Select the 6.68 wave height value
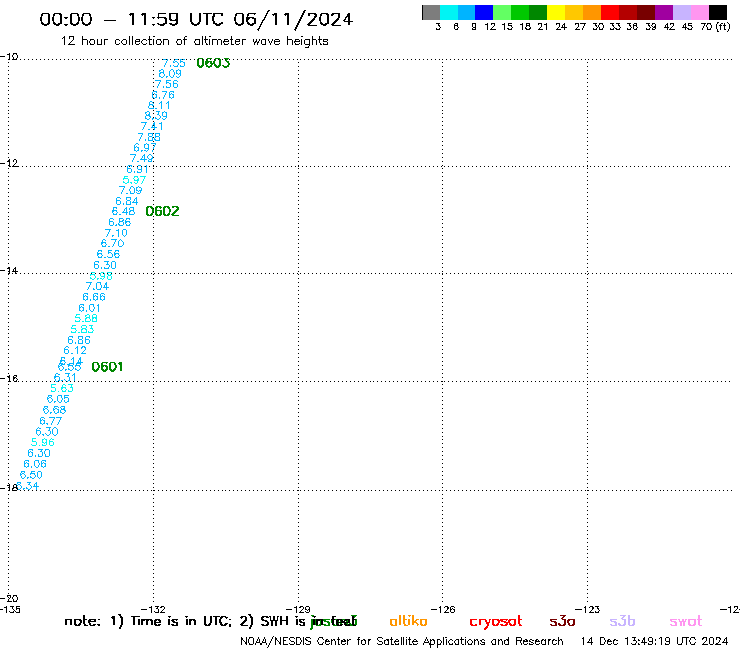Image resolution: width=740 pixels, height=650 pixels. click(54, 410)
